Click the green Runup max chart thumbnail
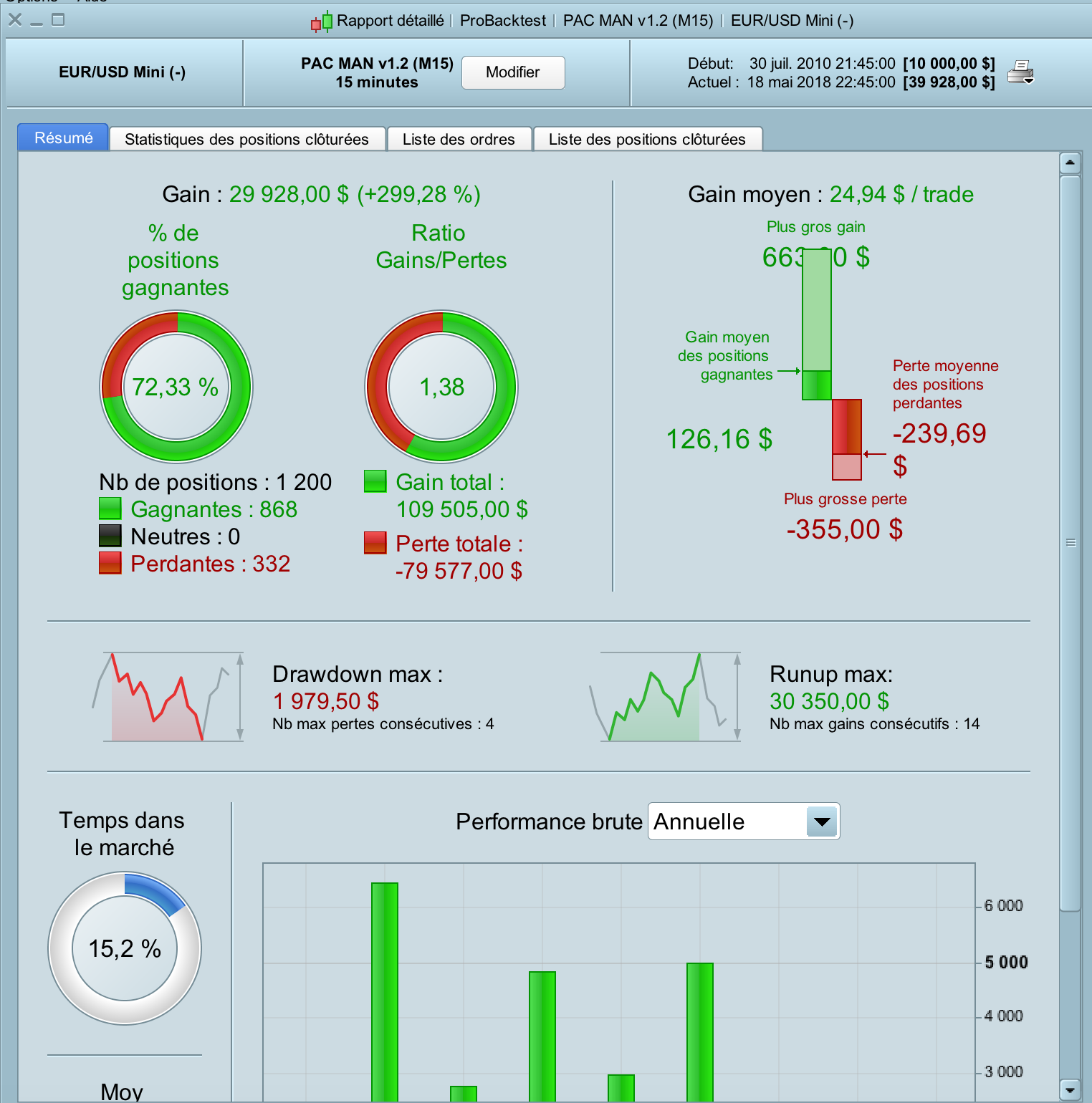Image resolution: width=1092 pixels, height=1103 pixels. (666, 696)
